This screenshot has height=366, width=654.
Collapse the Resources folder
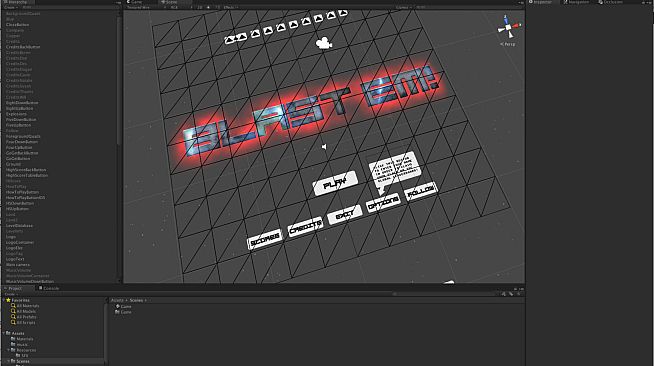9,350
